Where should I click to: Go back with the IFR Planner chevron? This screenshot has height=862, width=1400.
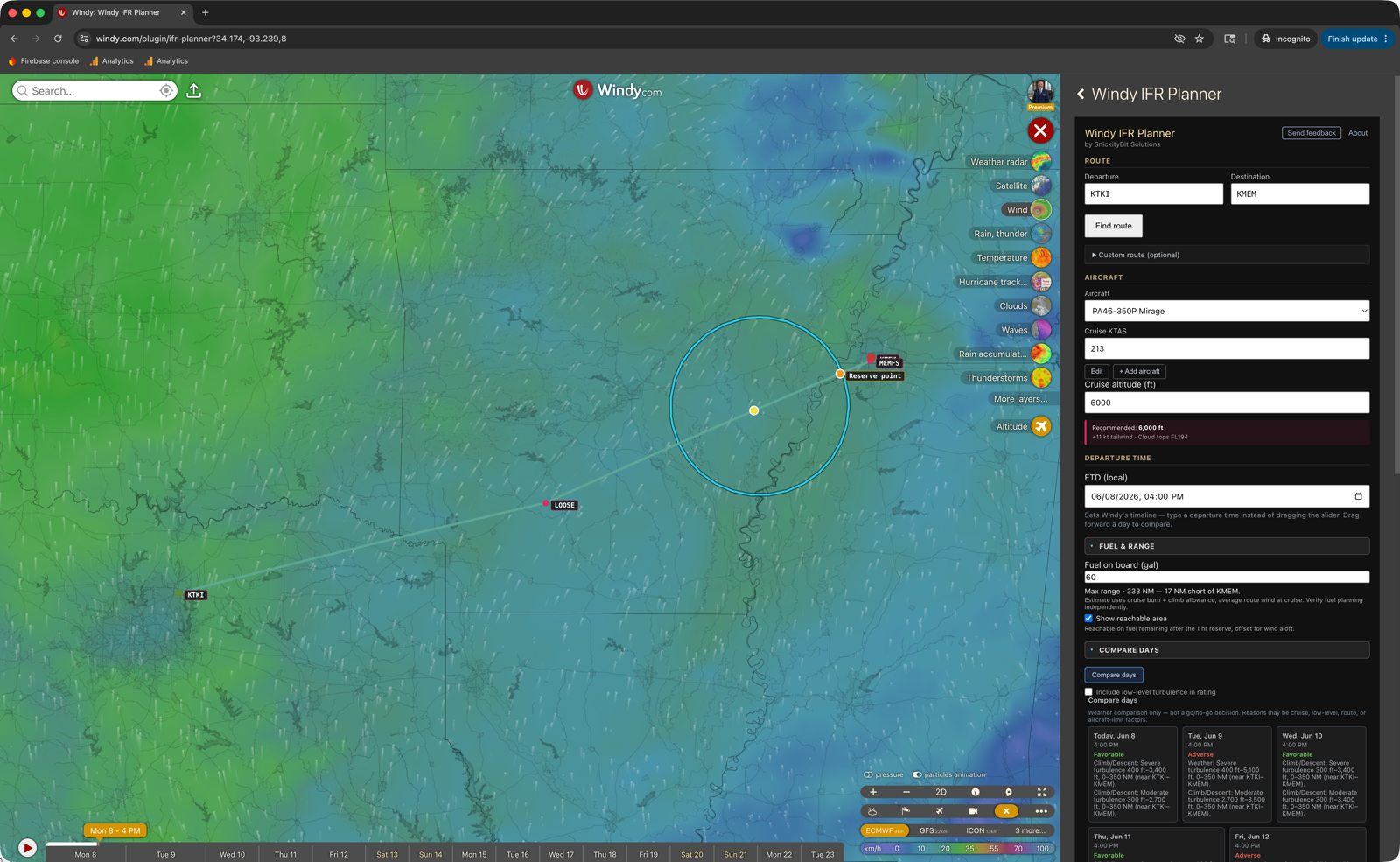[x=1081, y=94]
